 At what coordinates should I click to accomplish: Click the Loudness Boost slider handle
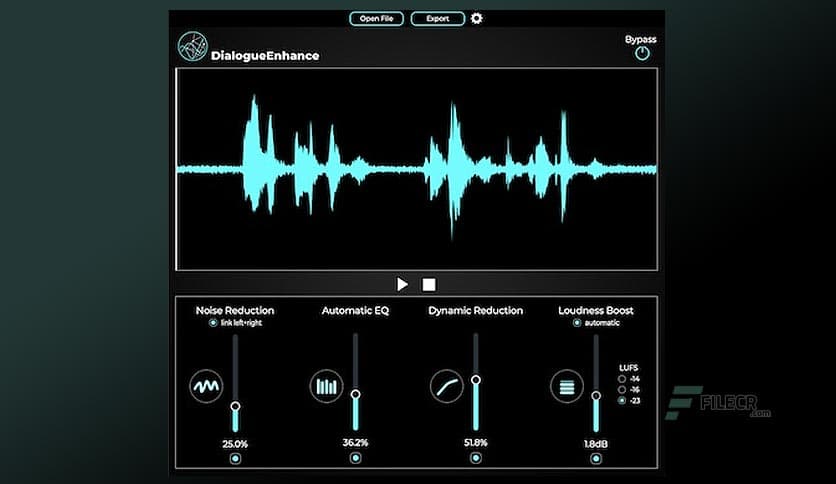596,396
